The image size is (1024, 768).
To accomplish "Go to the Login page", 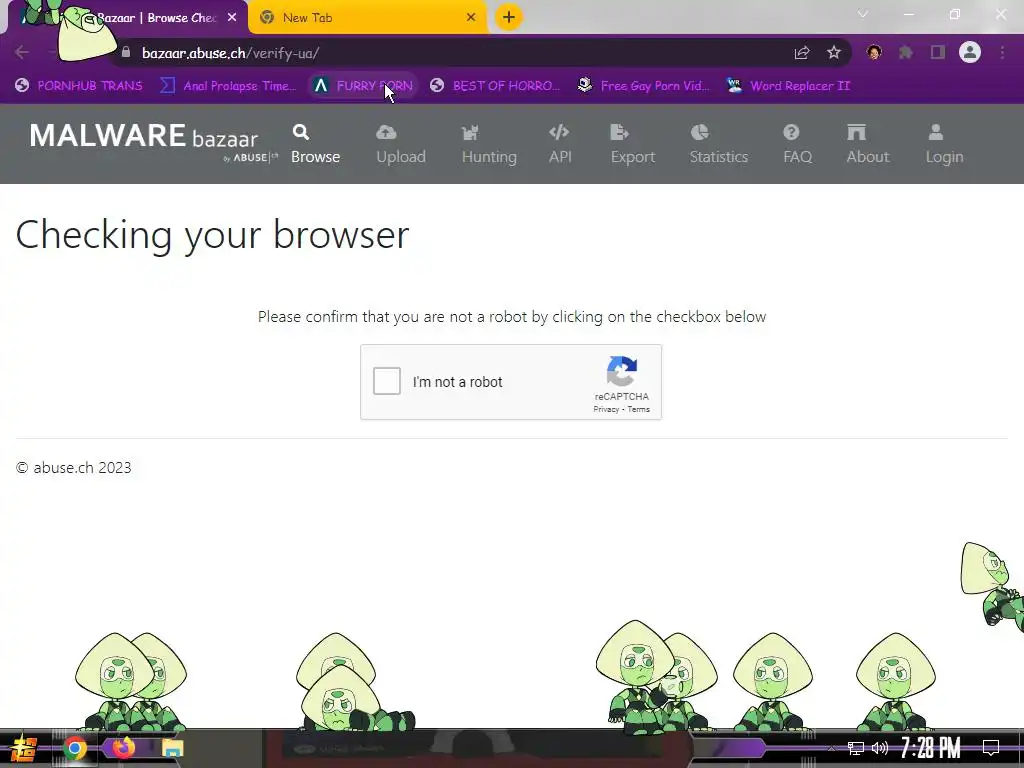I will 944,144.
